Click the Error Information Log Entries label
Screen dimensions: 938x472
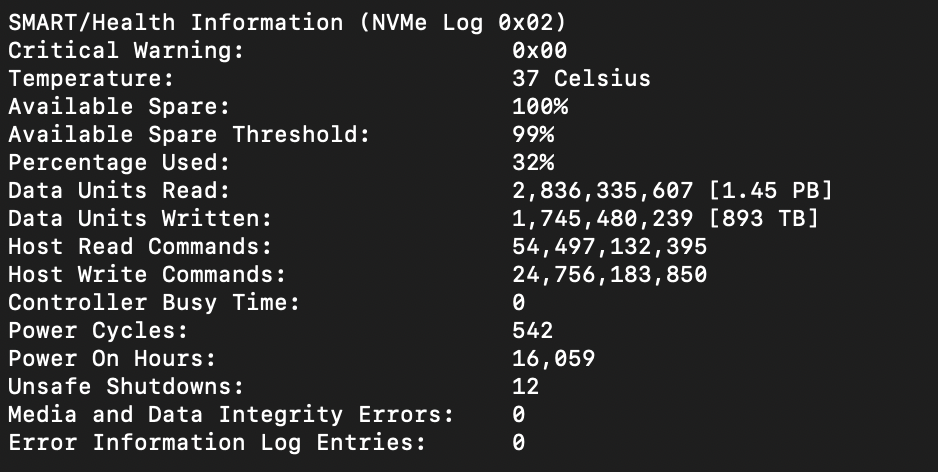tap(217, 443)
